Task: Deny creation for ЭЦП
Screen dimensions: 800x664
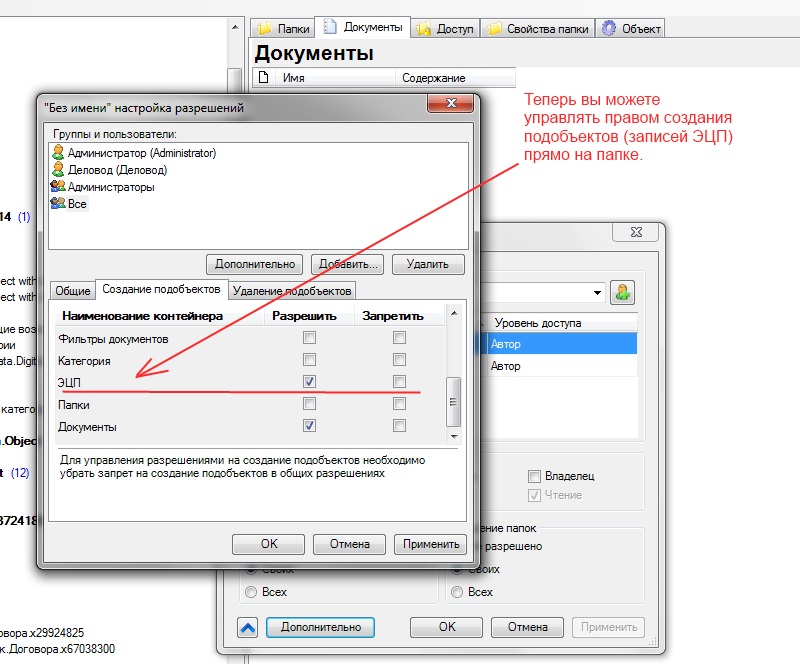Action: pyautogui.click(x=399, y=382)
